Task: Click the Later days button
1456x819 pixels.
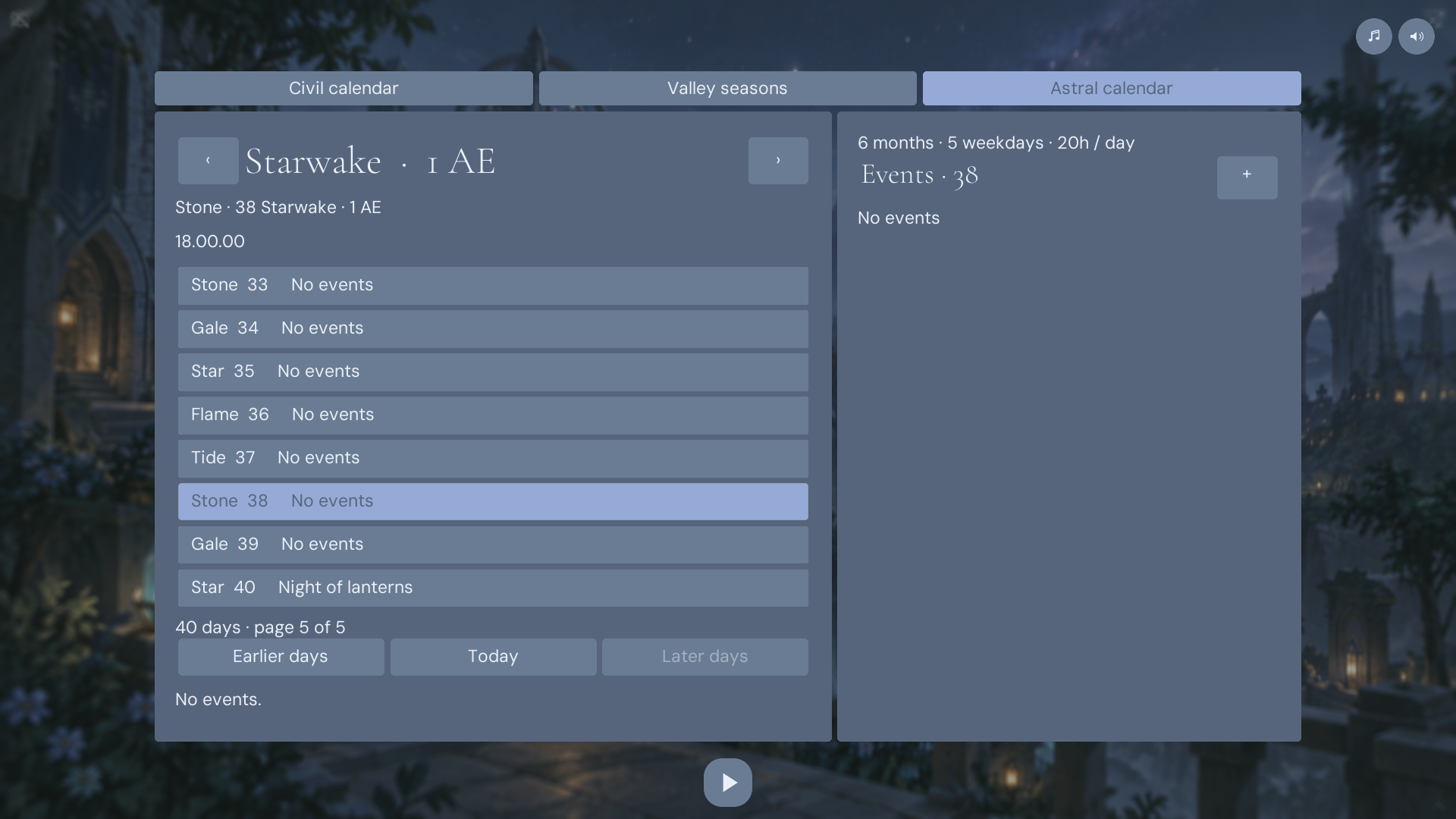Action: [705, 657]
